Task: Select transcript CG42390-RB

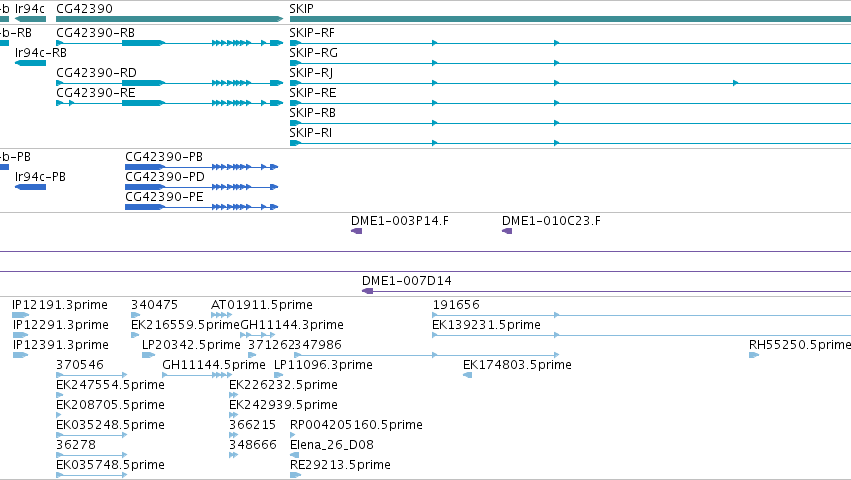Action: click(169, 43)
